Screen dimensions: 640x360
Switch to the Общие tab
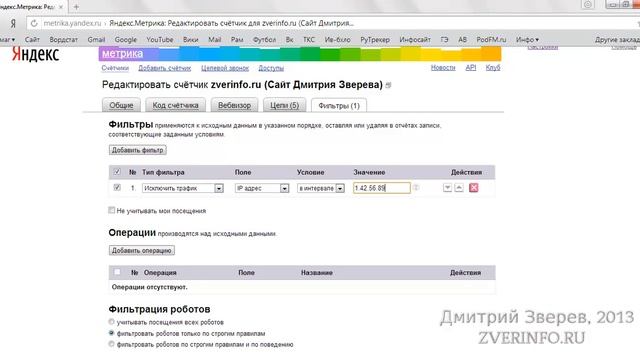(121, 105)
